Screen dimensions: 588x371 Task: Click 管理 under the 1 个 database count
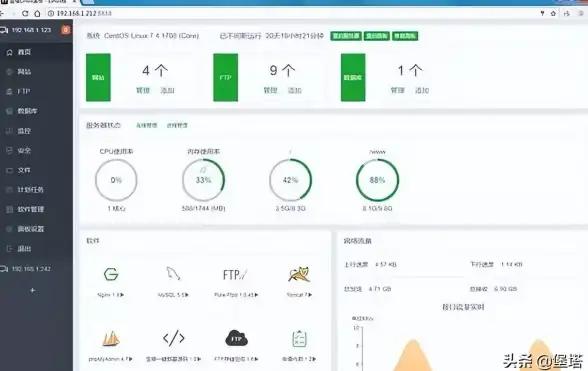(x=398, y=90)
